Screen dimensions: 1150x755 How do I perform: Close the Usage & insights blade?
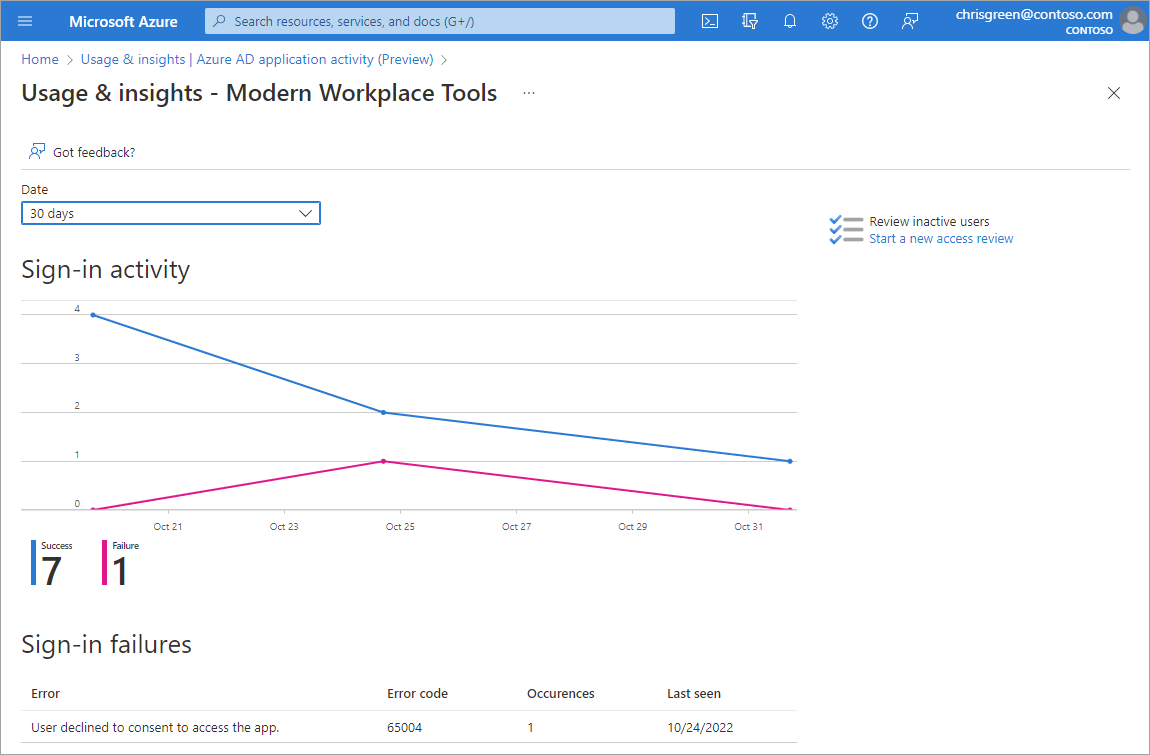pos(1113,93)
